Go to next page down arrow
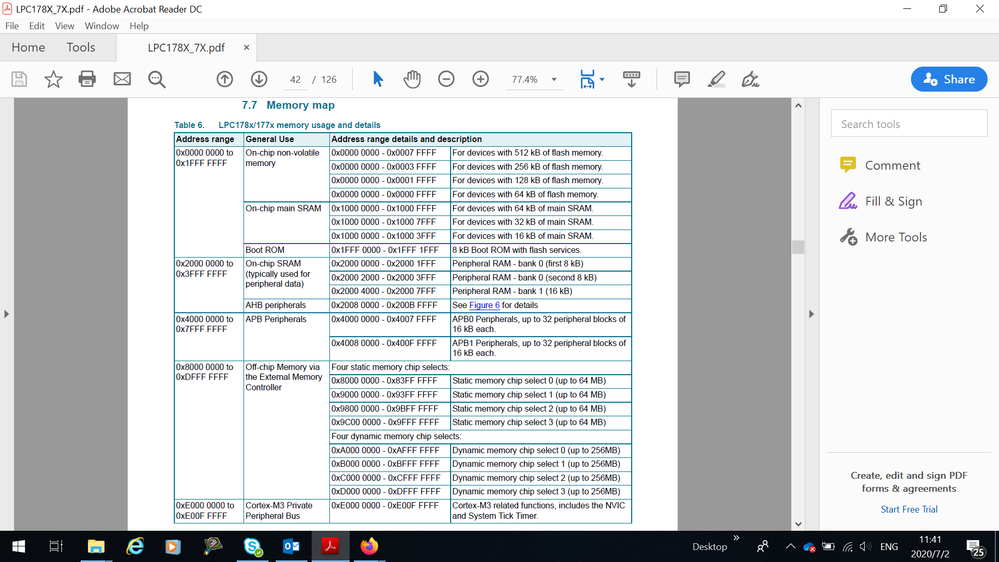Screen dimensions: 999x562 259,79
